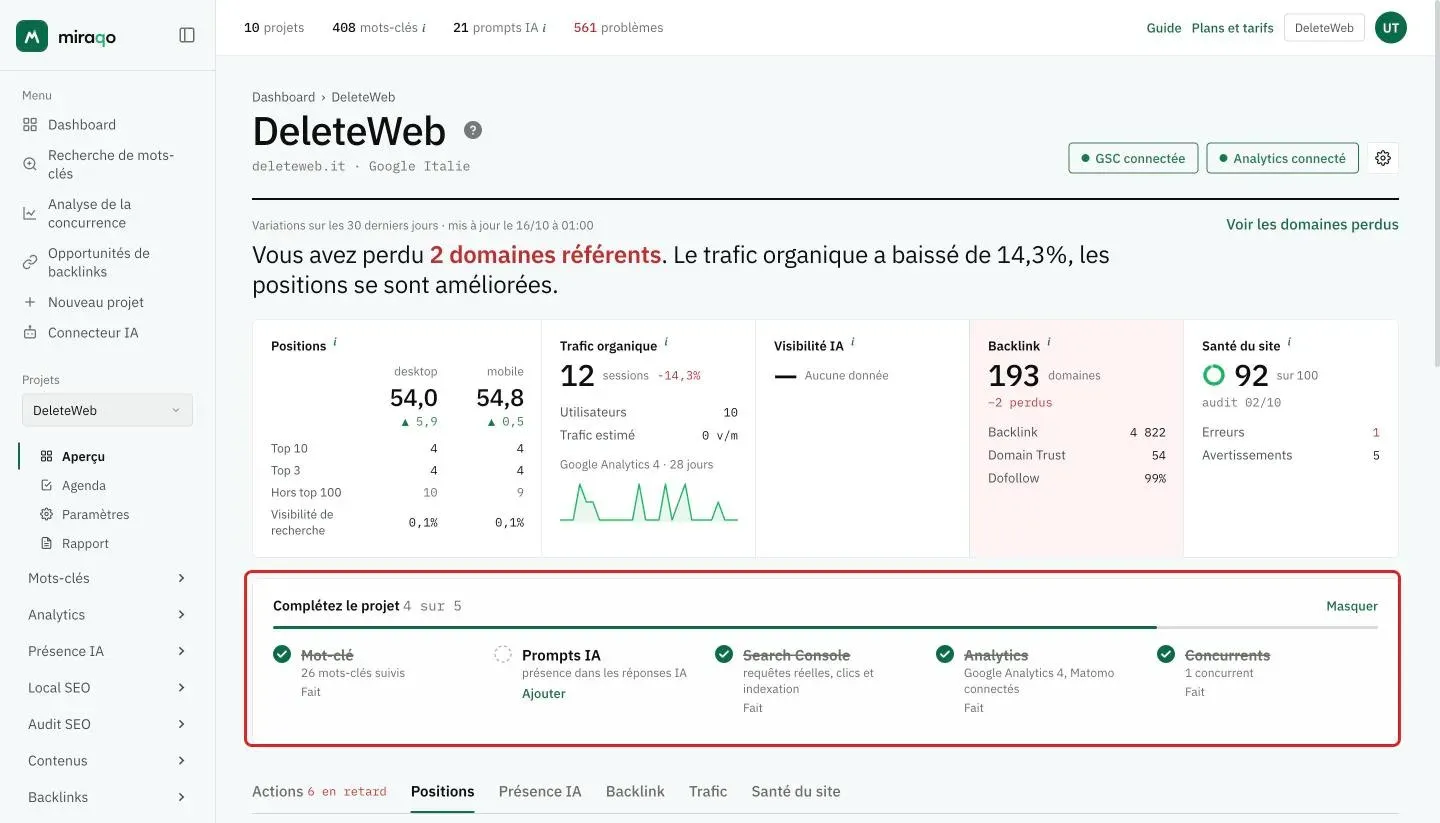Hide the checklist with Masquer

tap(1352, 606)
